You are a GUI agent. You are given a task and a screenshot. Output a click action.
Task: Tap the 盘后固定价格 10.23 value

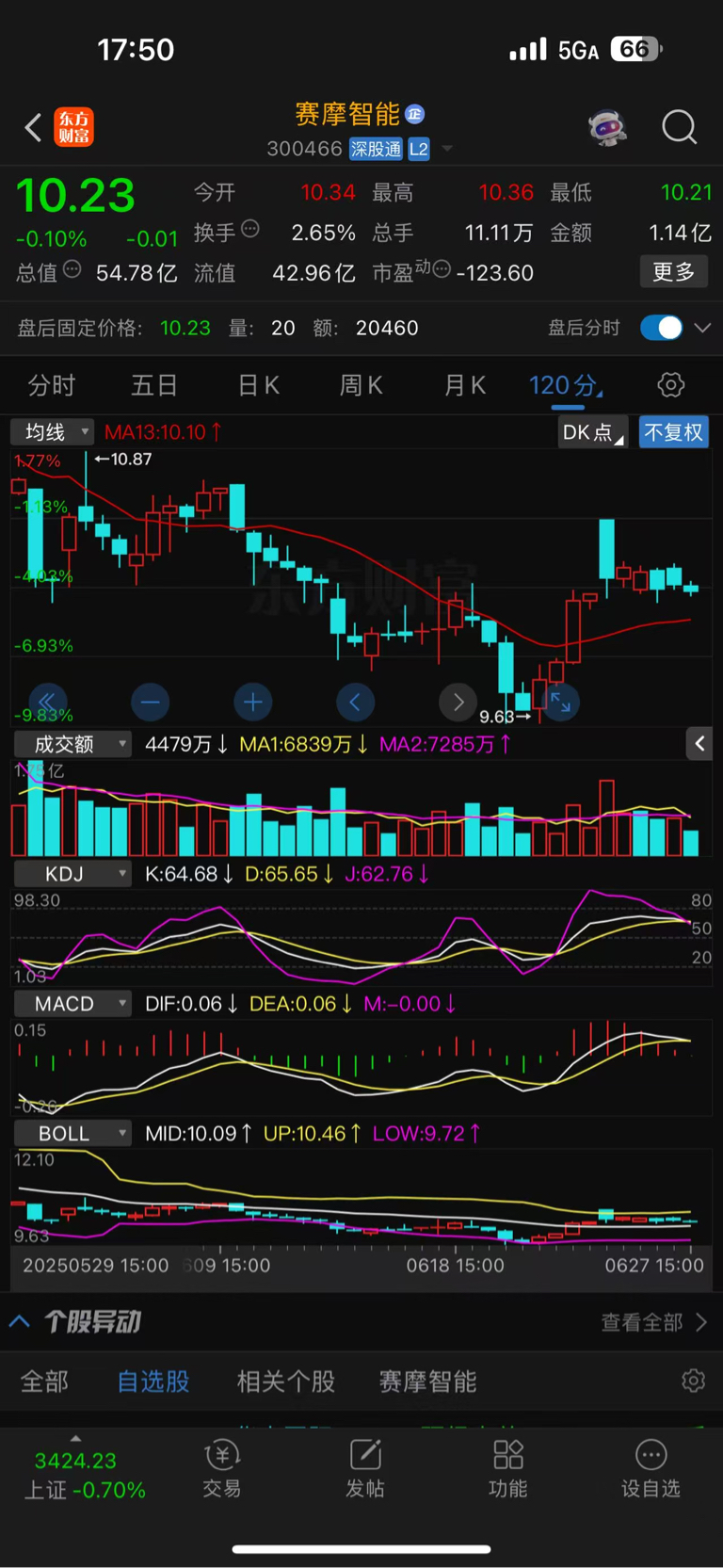[185, 328]
